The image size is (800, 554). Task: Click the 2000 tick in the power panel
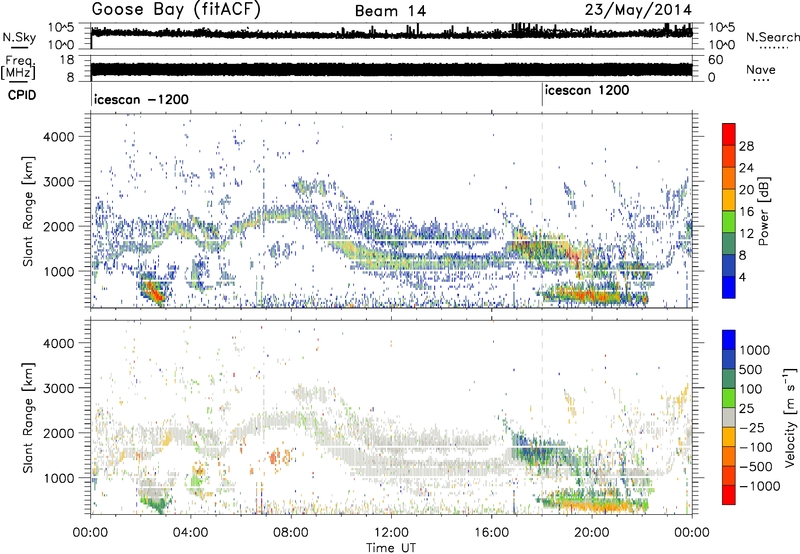58,226
